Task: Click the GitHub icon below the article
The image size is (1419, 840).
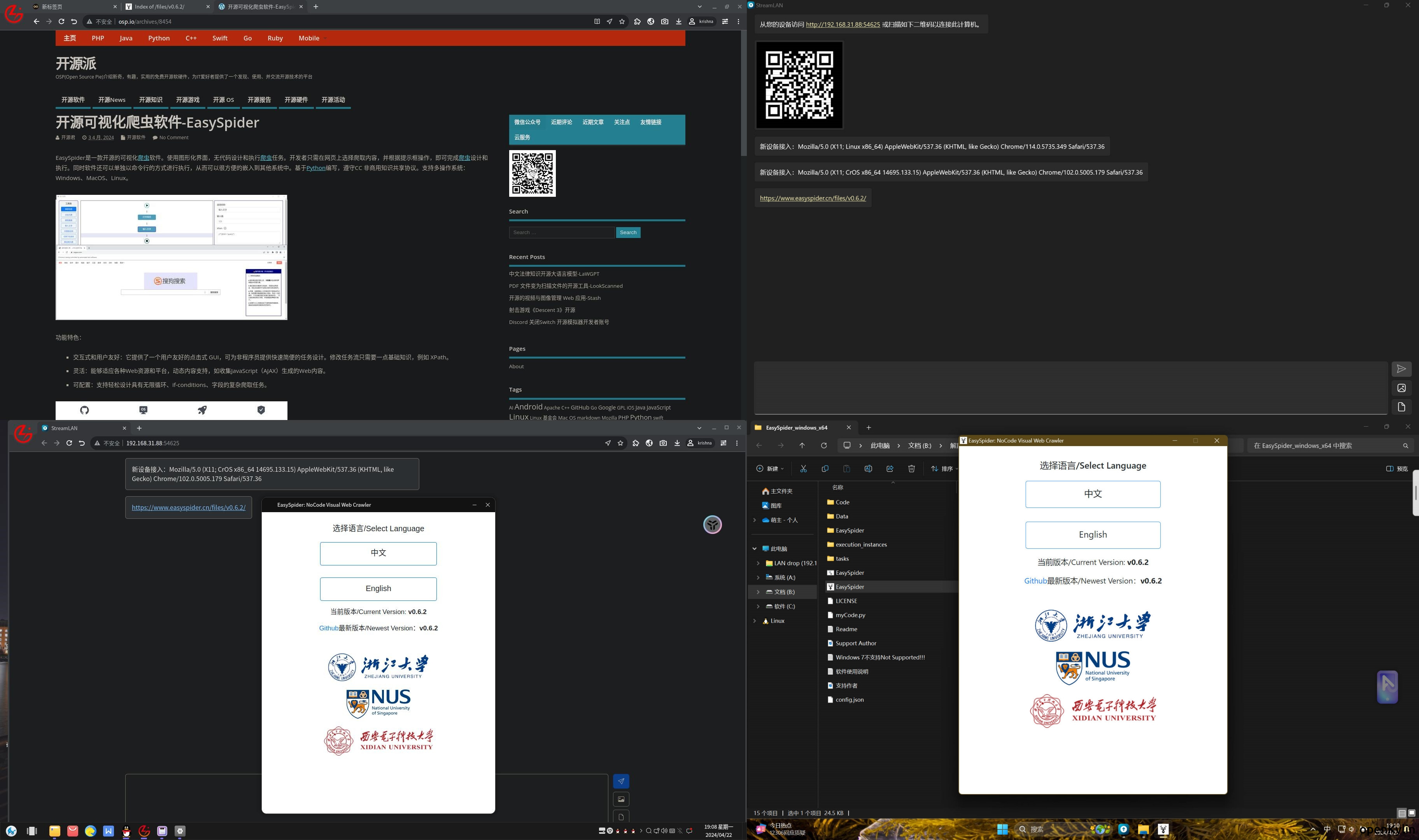Action: [84, 410]
